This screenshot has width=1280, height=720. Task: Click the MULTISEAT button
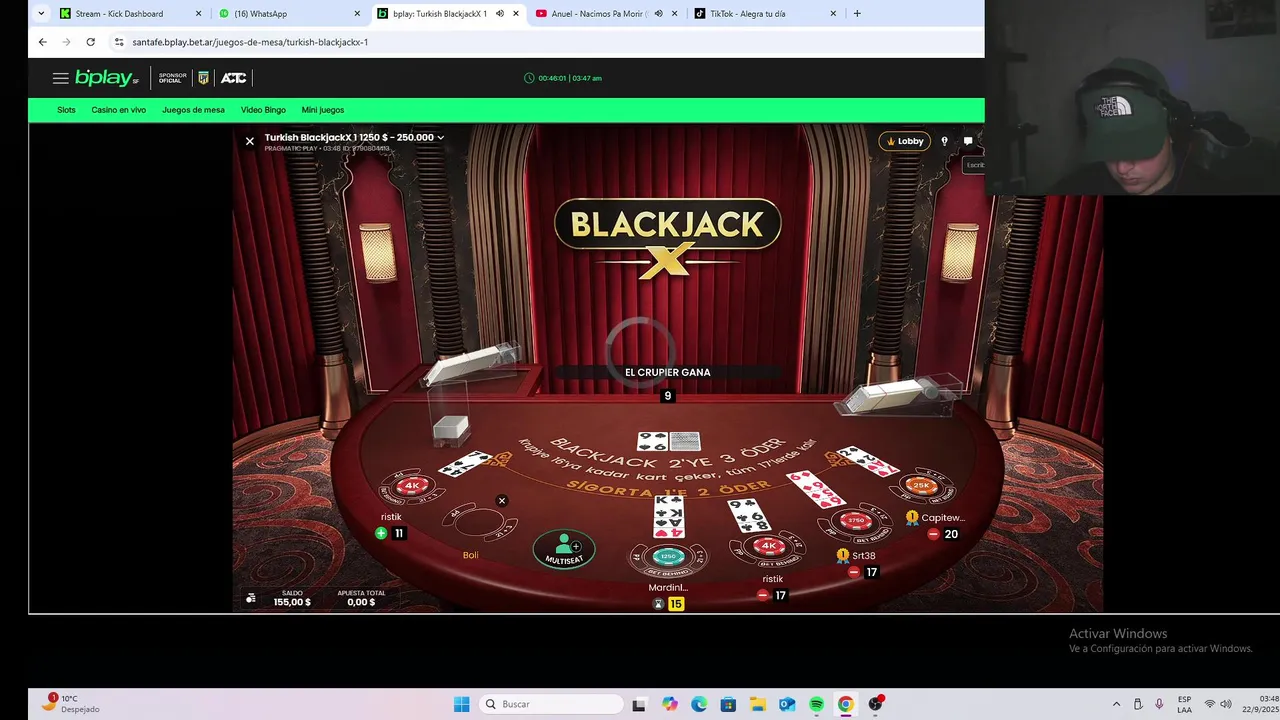[564, 549]
